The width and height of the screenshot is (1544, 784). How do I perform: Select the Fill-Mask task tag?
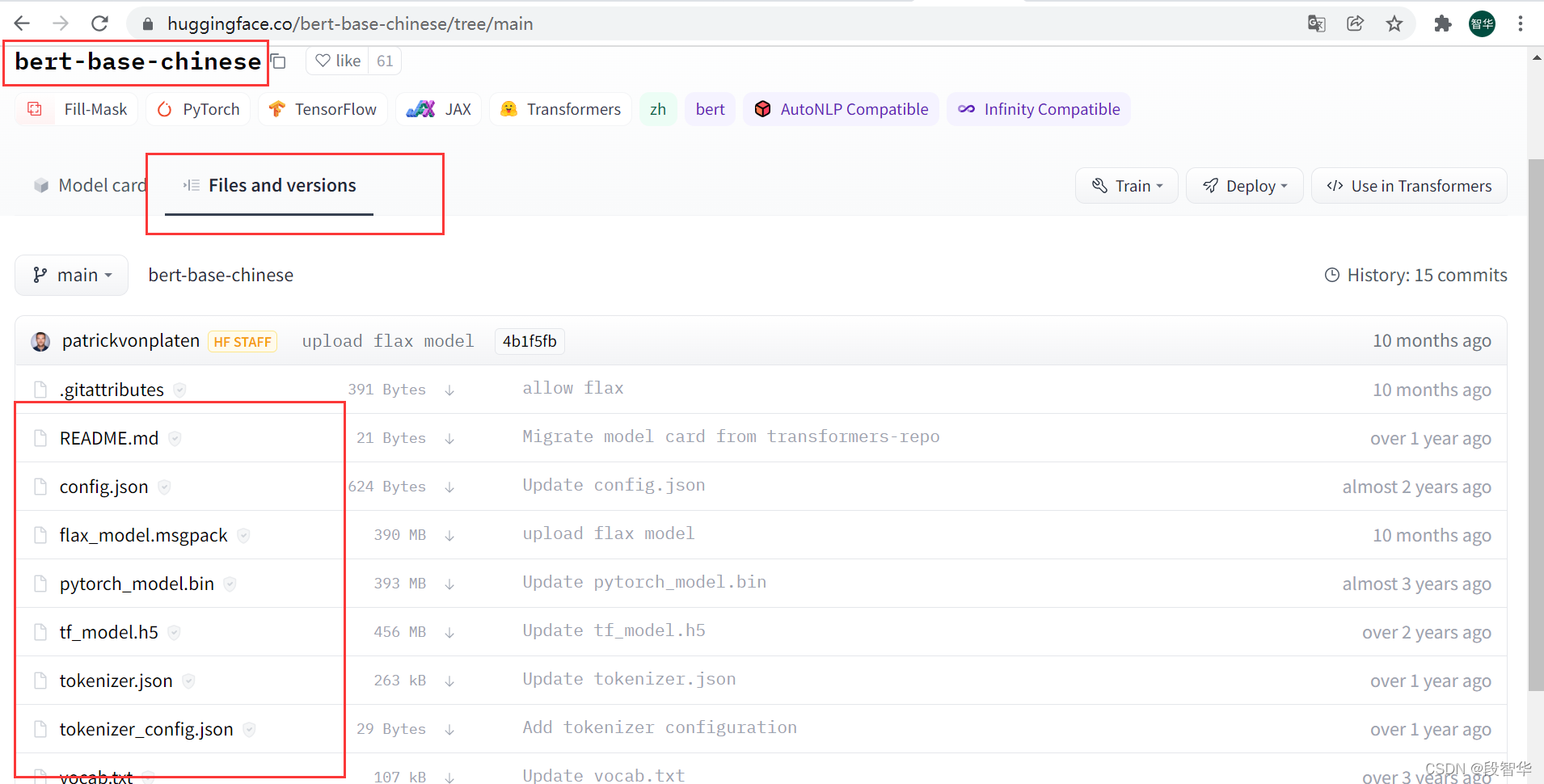tap(78, 109)
